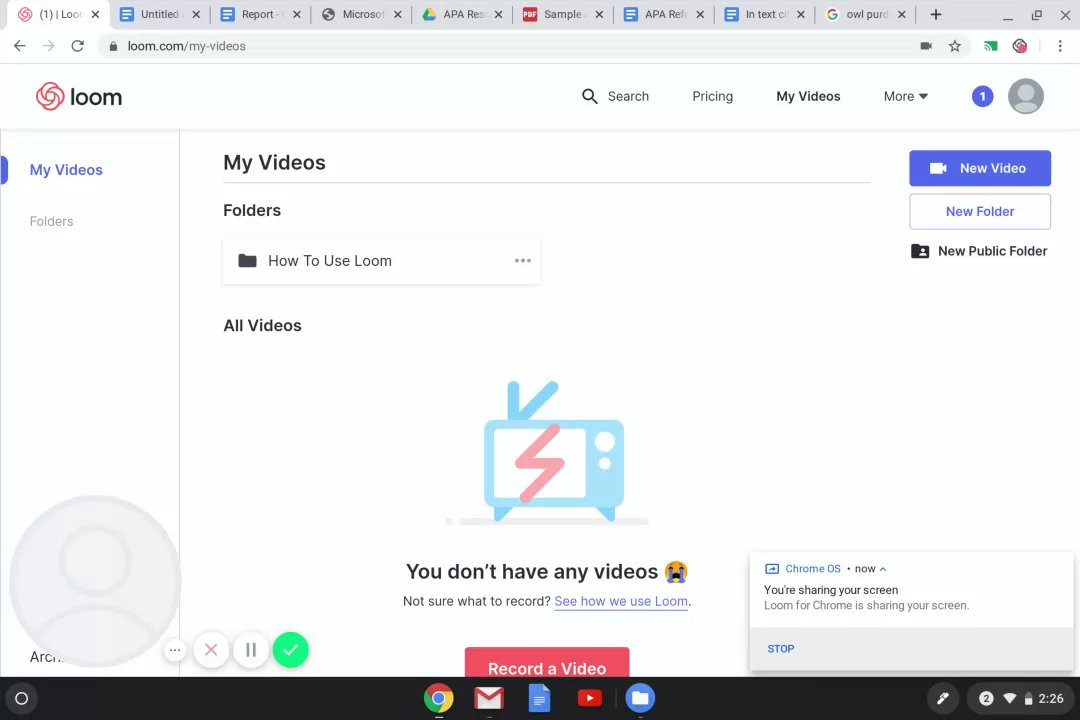The image size is (1080, 720).
Task: Open options menu for How To Use Loom folder
Action: pos(523,260)
